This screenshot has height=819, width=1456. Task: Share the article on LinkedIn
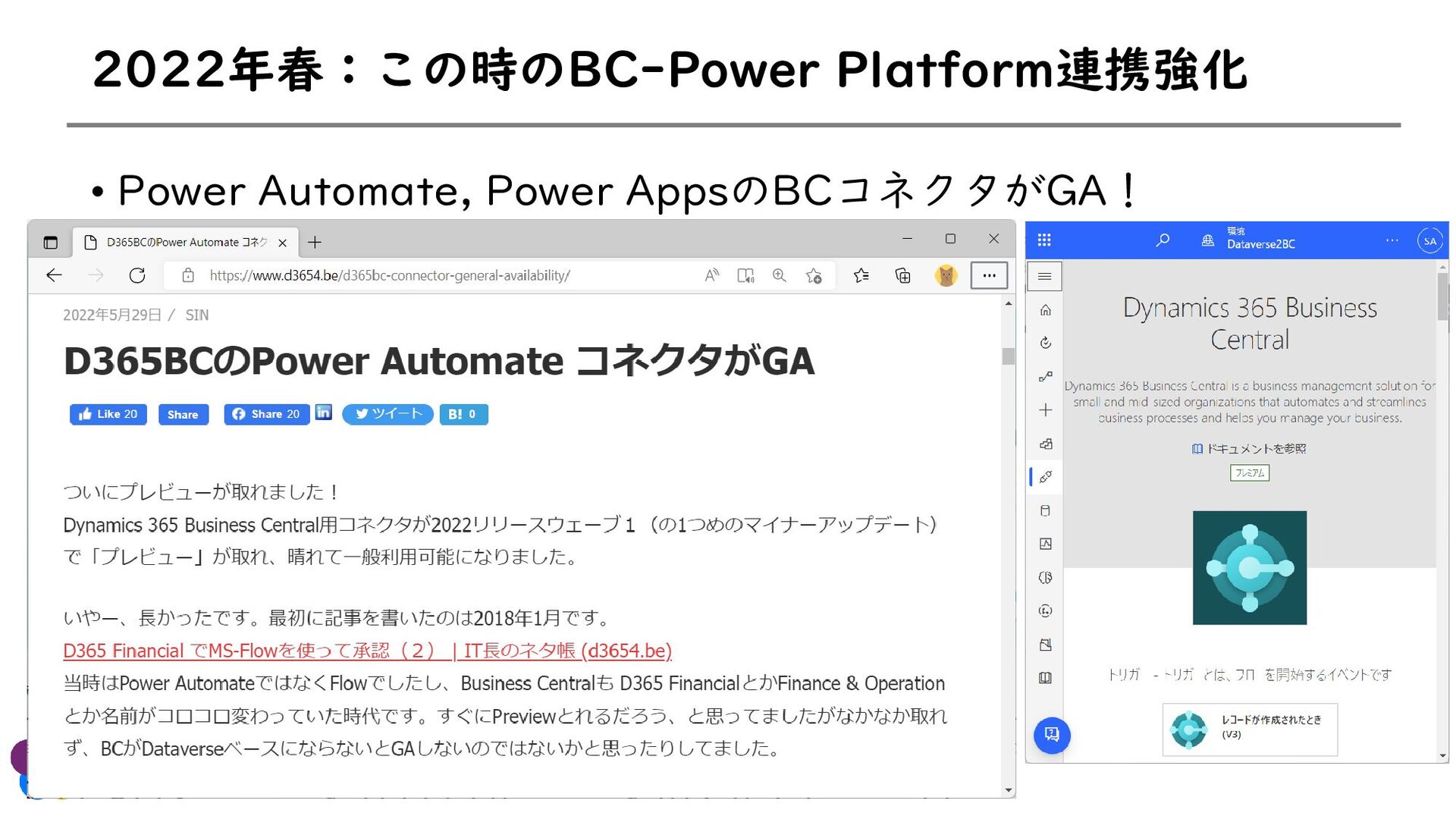(x=324, y=413)
